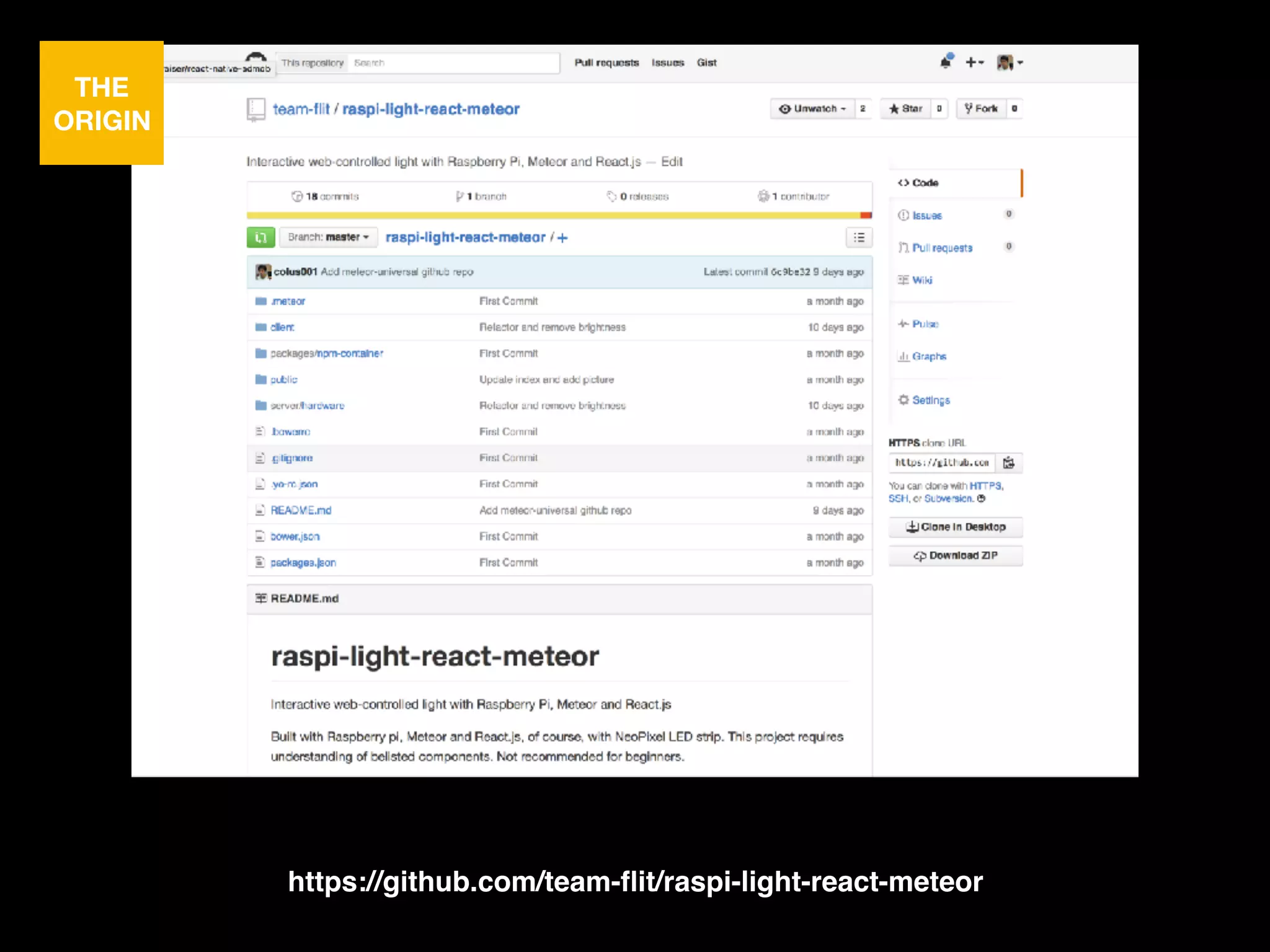Click the yellow language statistics bar
Screen dimensions: 1270x952
click(553, 216)
